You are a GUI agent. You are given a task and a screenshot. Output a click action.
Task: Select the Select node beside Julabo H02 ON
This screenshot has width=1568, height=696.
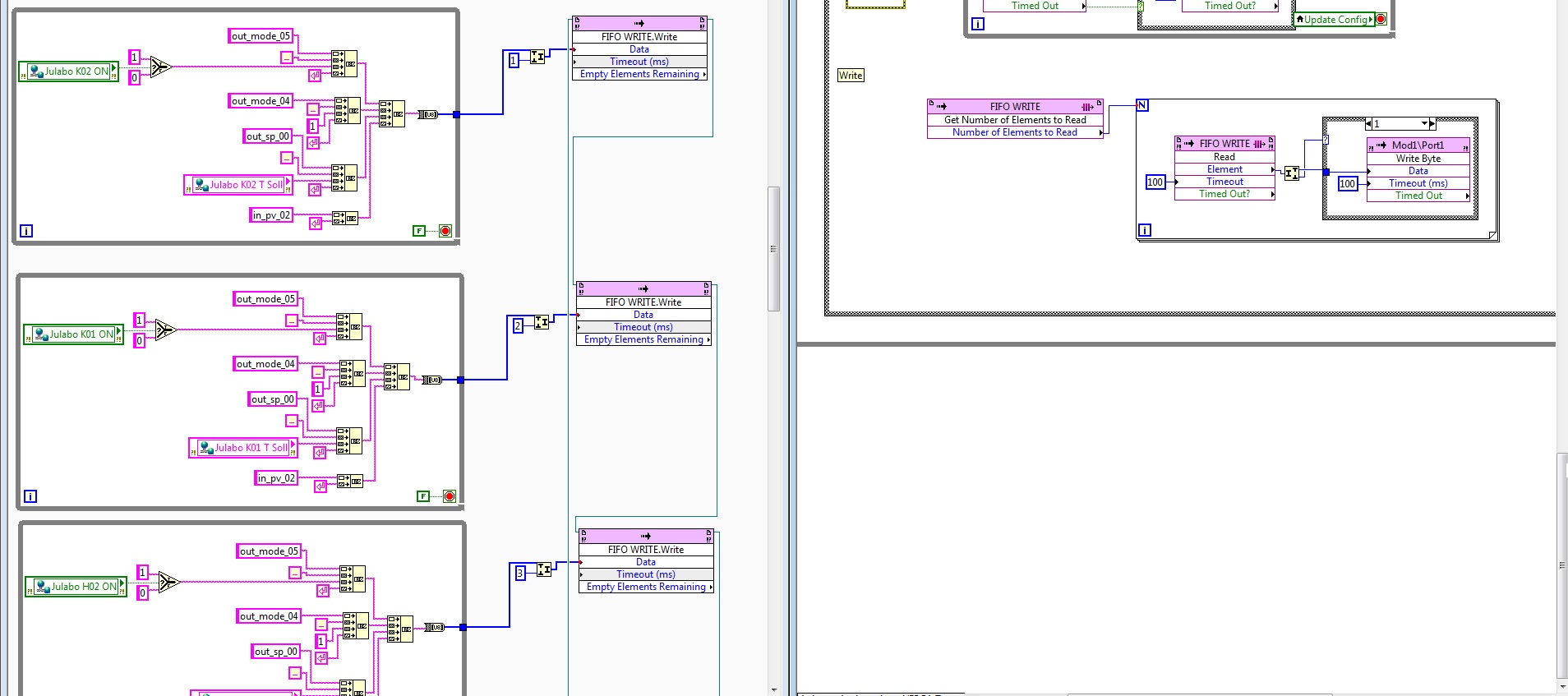point(168,582)
